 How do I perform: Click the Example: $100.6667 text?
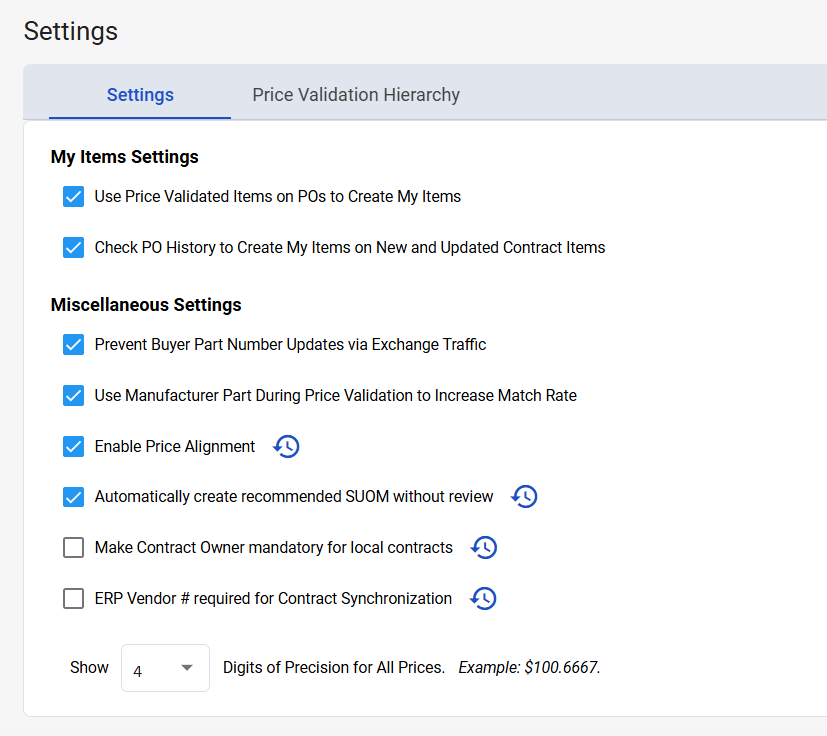pos(529,667)
